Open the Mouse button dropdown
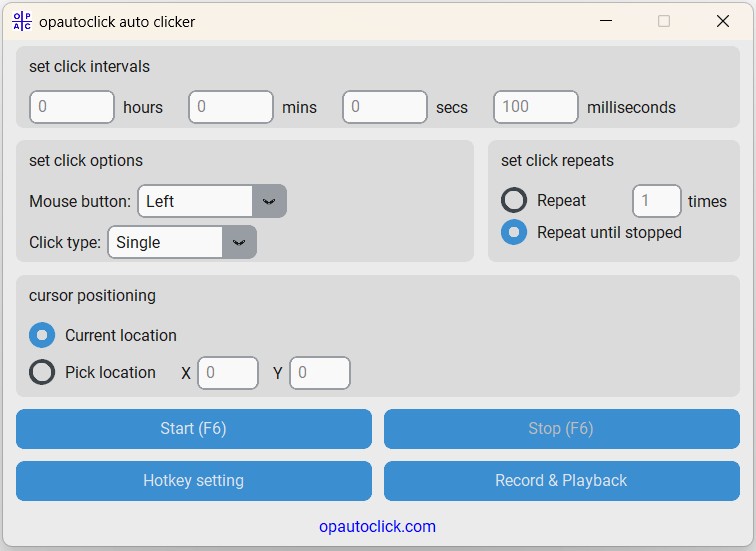The width and height of the screenshot is (756, 551). click(212, 201)
